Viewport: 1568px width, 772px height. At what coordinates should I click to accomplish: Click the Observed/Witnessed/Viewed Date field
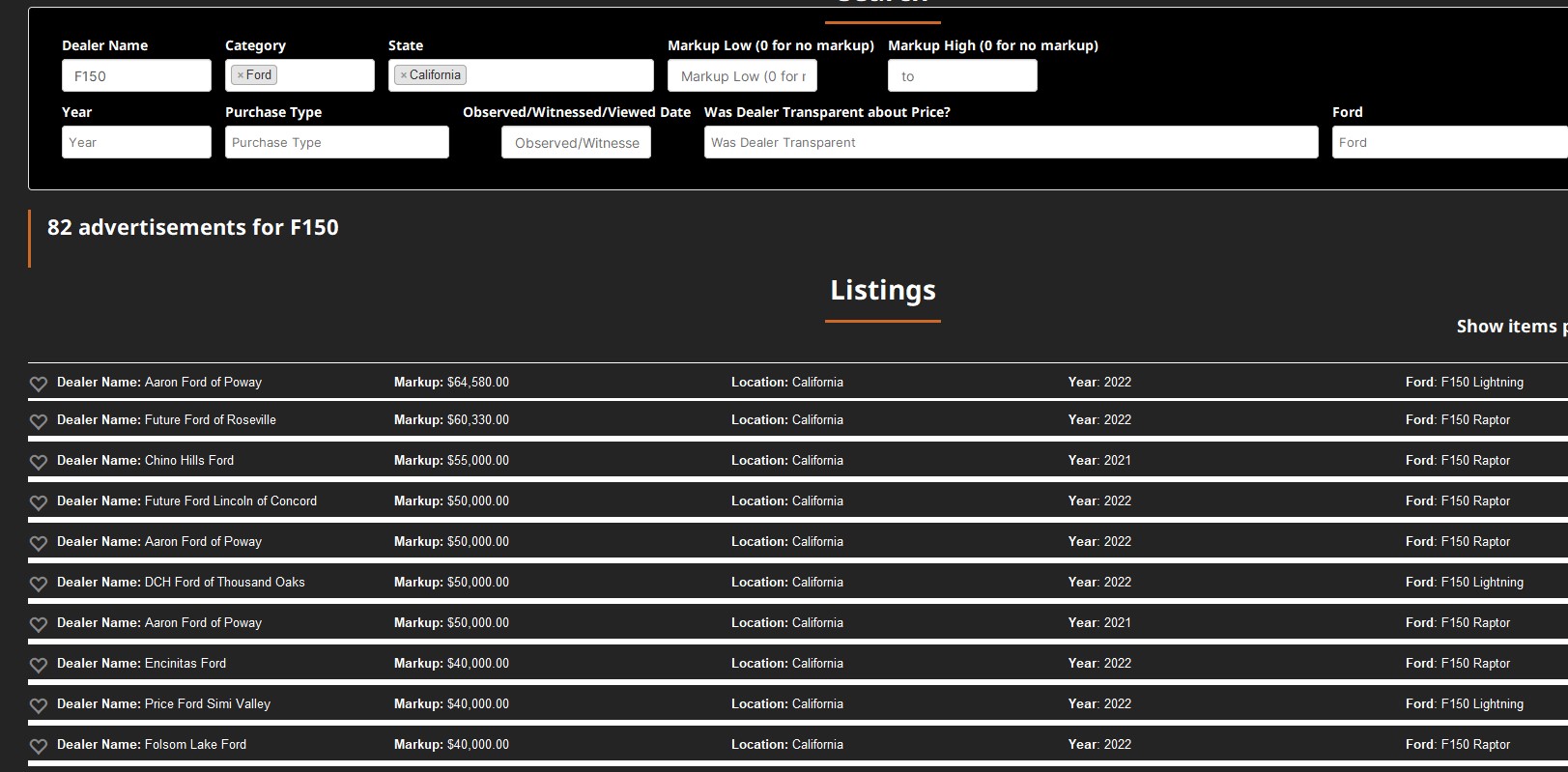[x=576, y=142]
